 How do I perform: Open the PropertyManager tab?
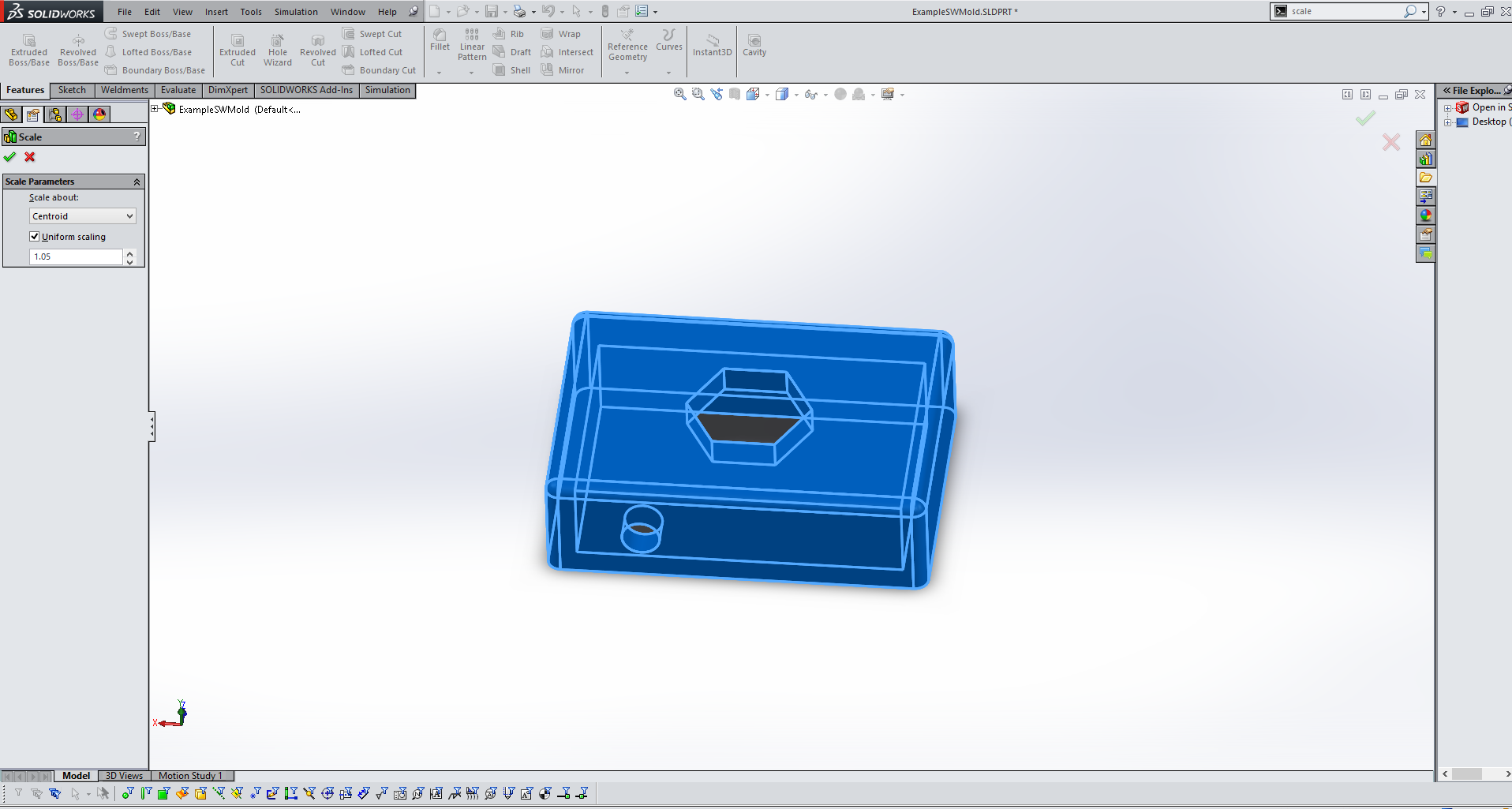[x=33, y=114]
